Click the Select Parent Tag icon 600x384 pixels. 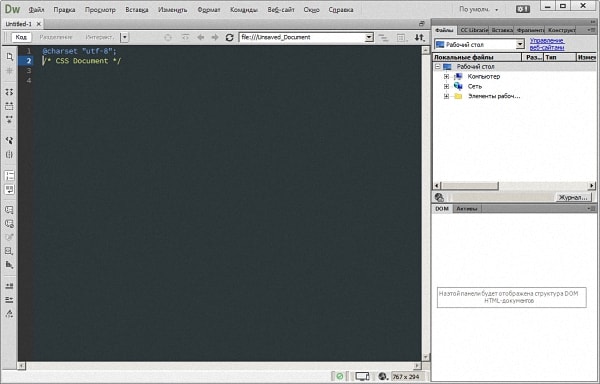[x=9, y=141]
